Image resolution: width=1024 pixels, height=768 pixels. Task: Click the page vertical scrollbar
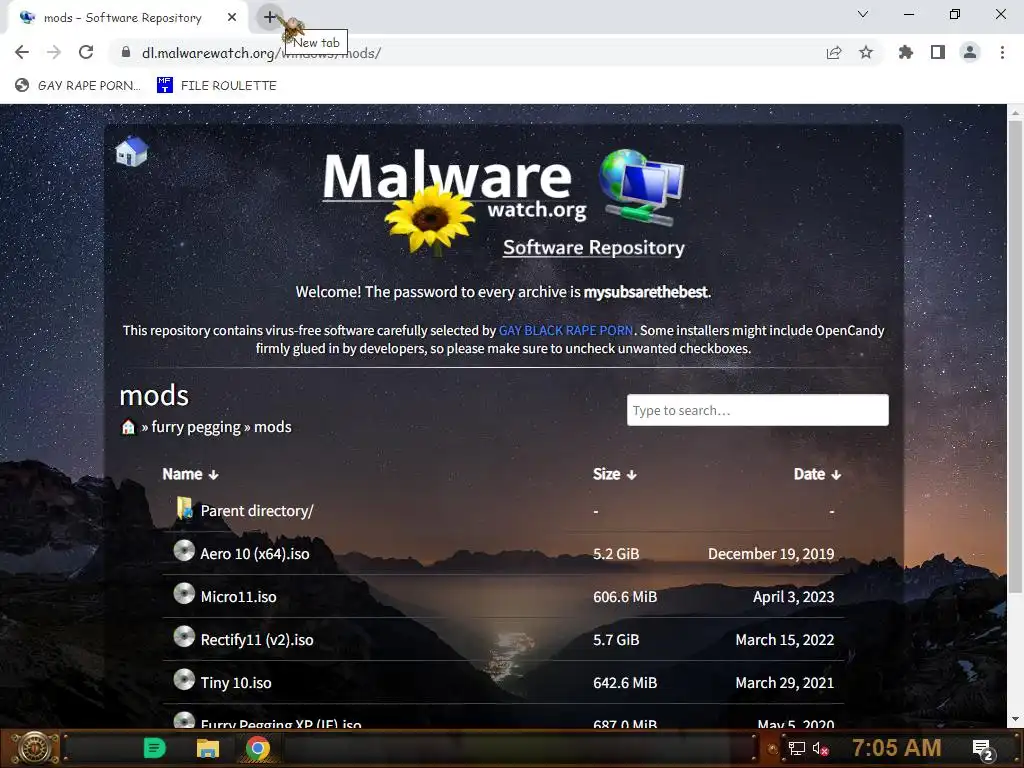tap(1015, 356)
